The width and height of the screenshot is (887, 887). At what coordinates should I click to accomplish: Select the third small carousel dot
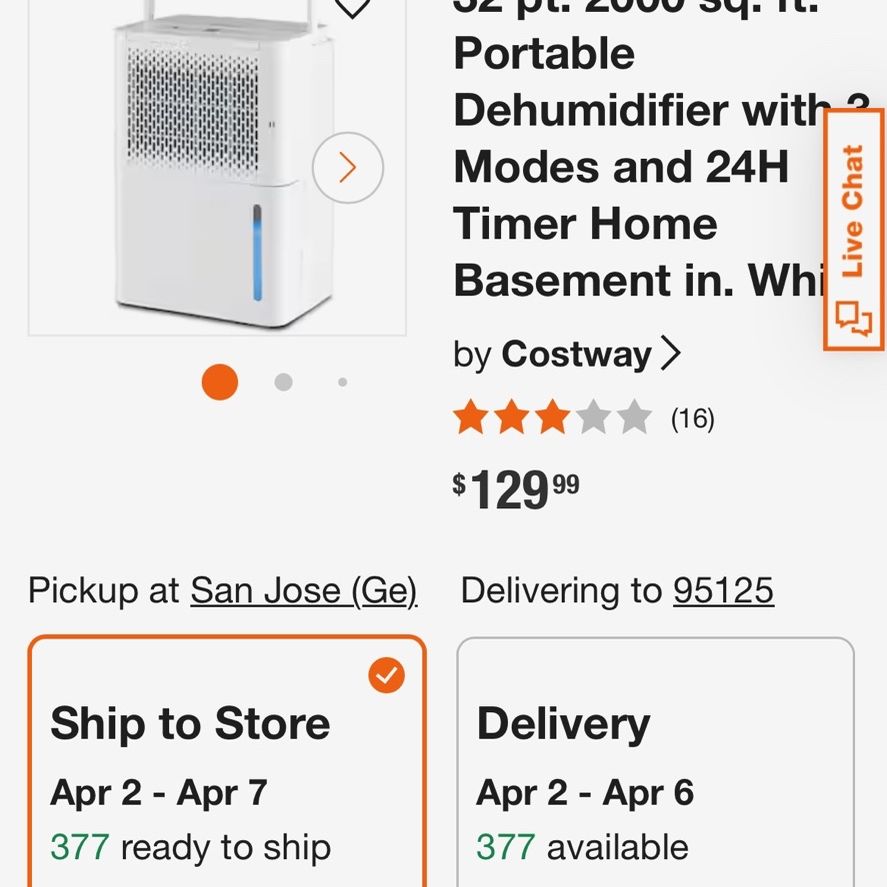tap(342, 382)
